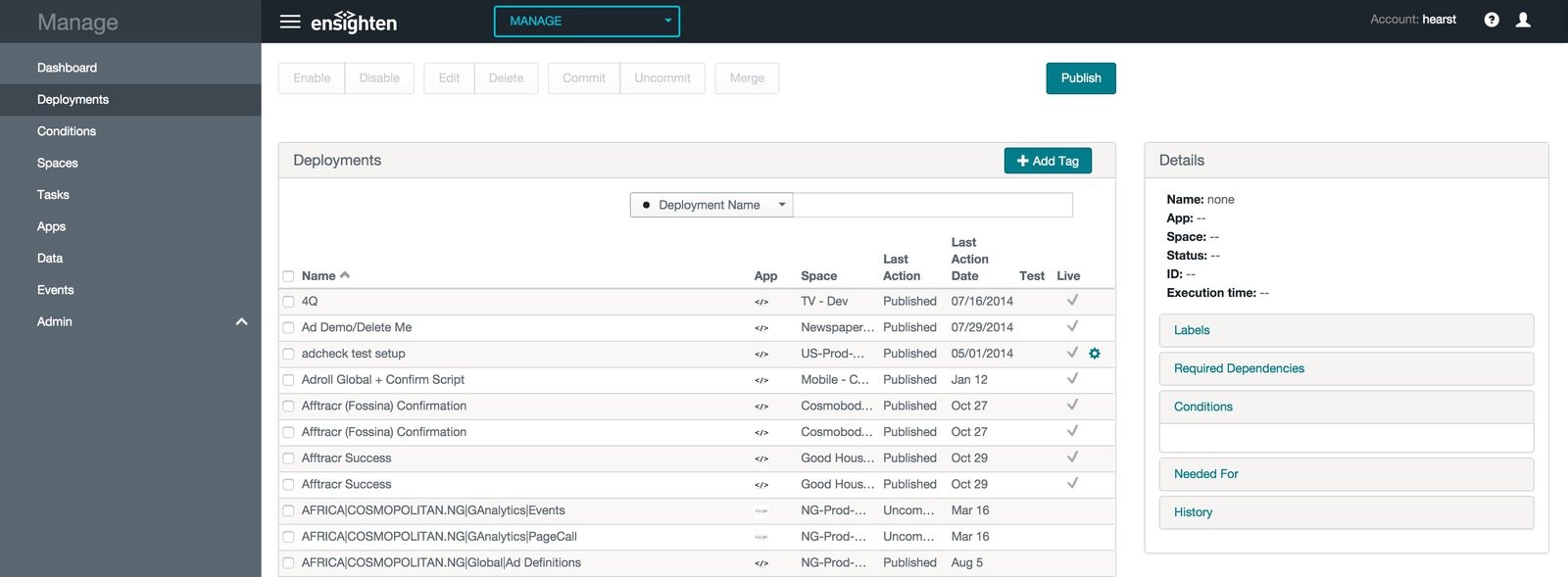This screenshot has height=577, width=1568.
Task: Click the gear icon on adcheck test setup
Action: 1095,354
